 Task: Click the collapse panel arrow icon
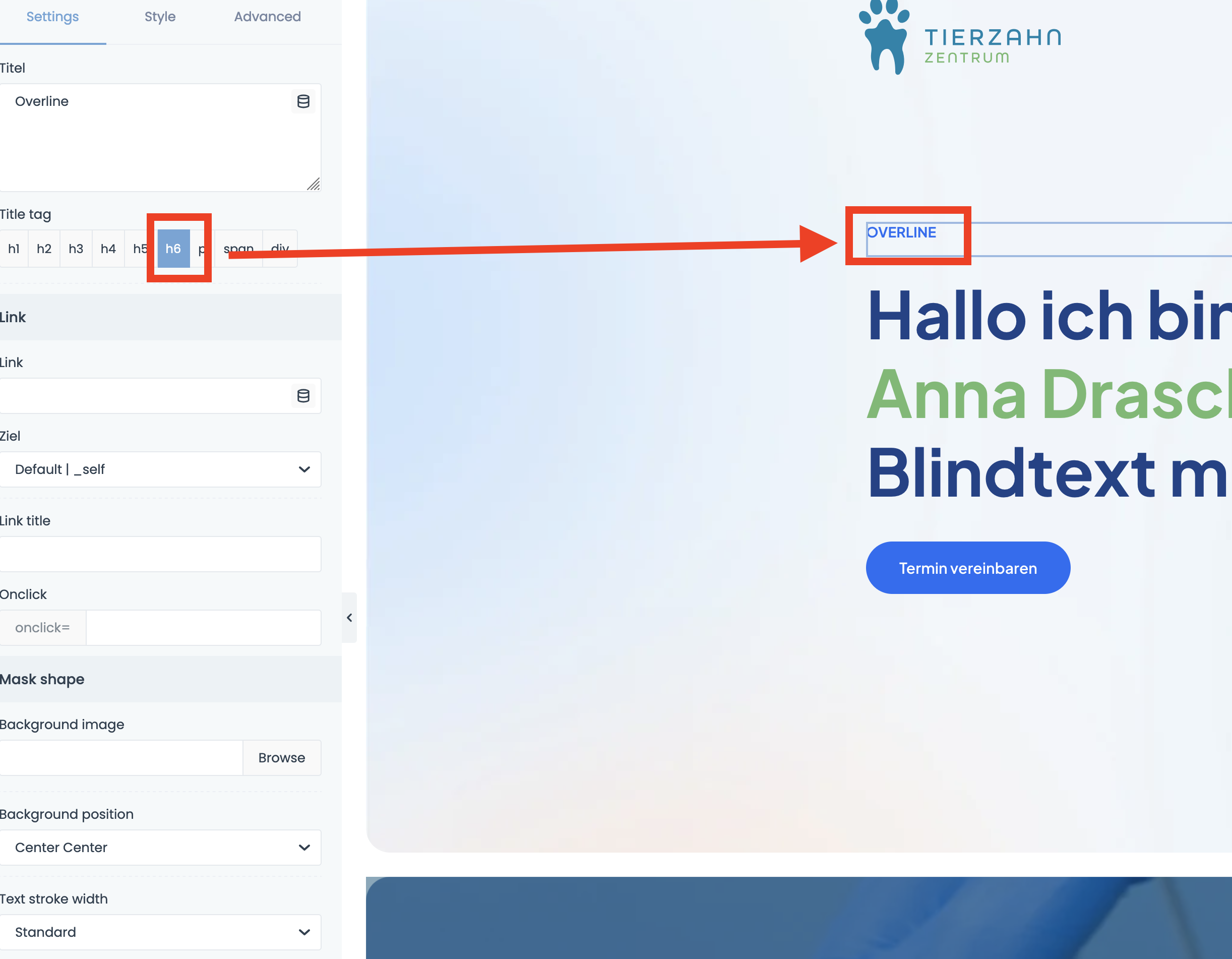tap(350, 618)
